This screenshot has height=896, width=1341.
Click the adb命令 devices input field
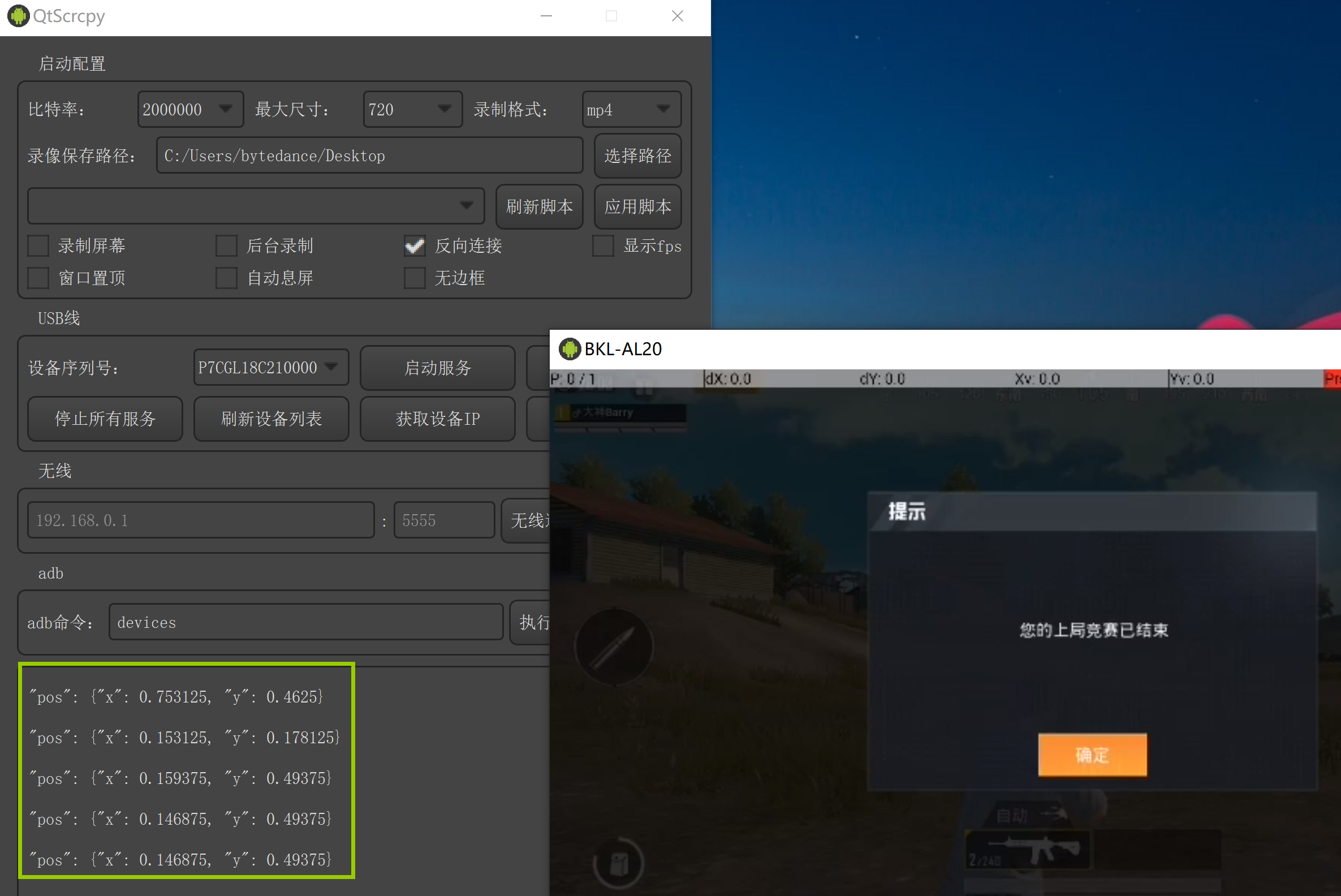305,622
